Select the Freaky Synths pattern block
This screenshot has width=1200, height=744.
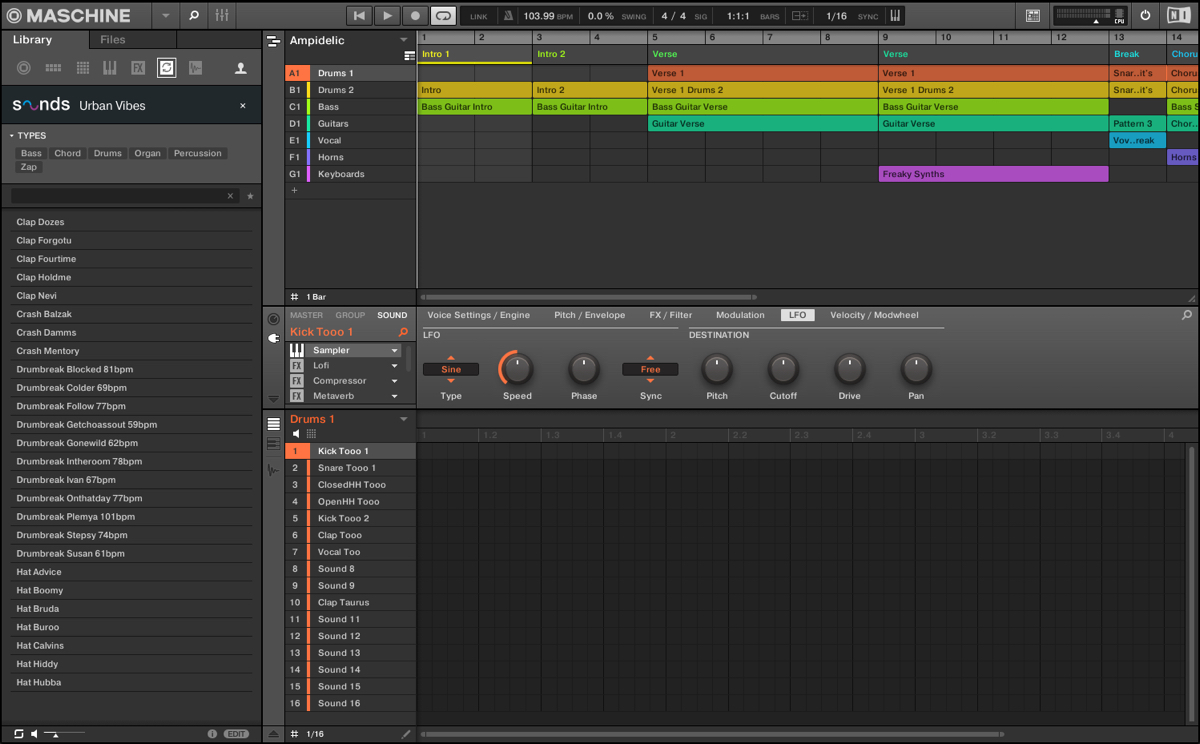click(x=993, y=174)
